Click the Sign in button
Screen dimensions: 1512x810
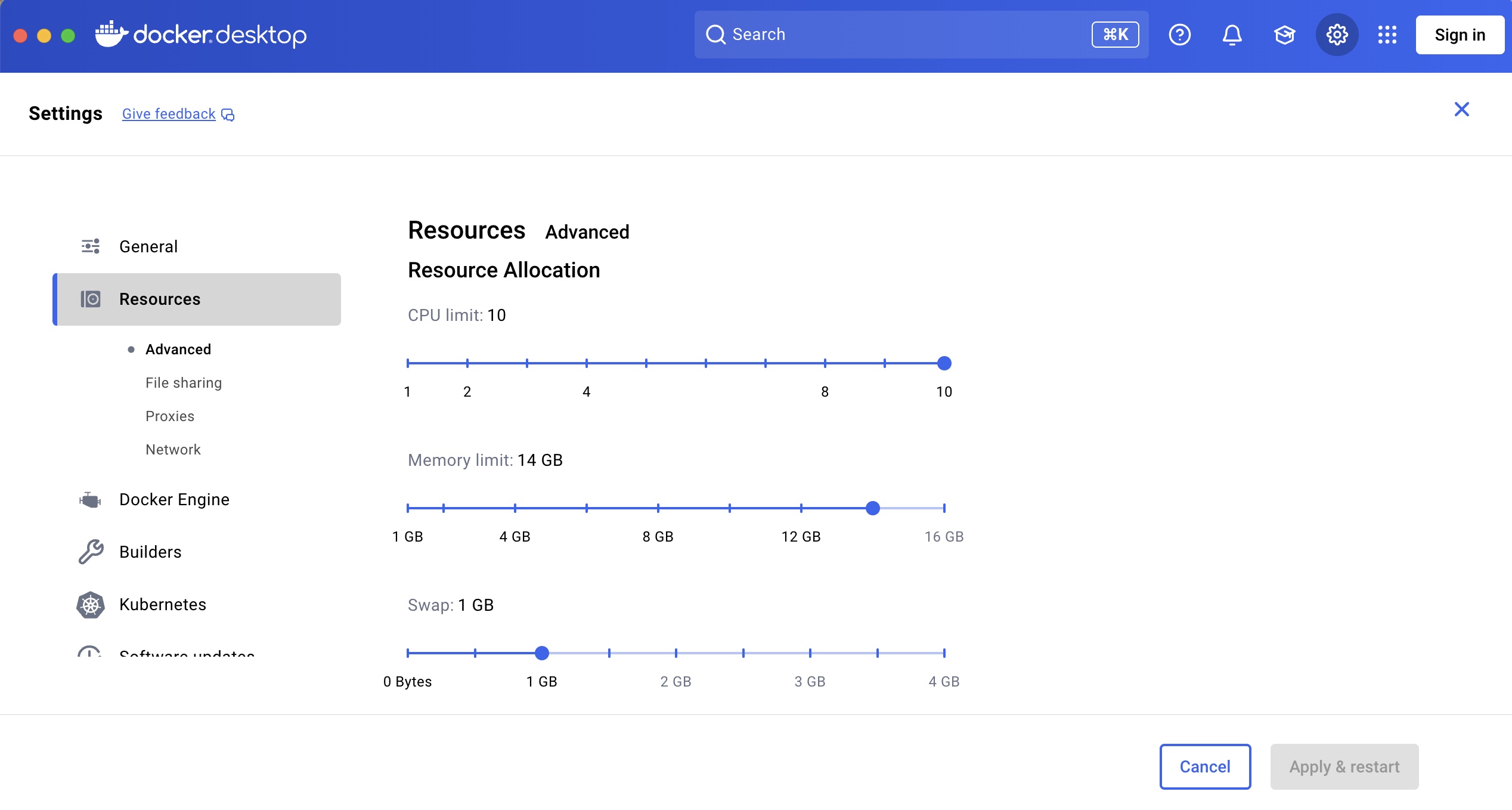[x=1460, y=35]
